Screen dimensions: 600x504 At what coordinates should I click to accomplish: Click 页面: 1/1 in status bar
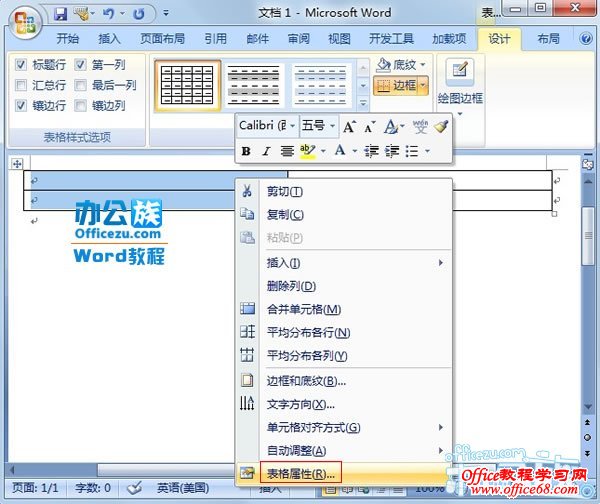(35, 488)
